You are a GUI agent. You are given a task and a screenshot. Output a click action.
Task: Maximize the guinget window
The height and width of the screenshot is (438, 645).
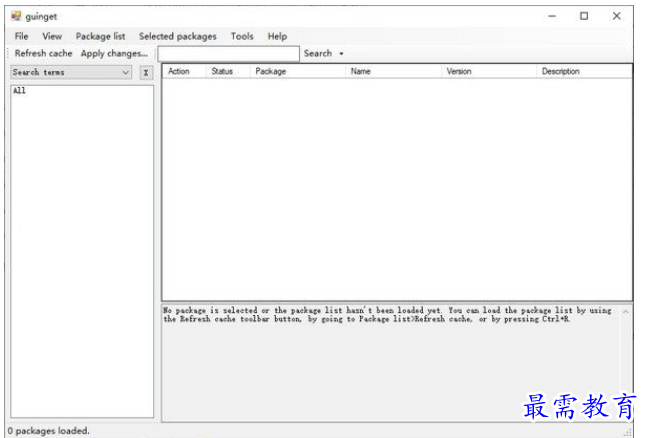584,16
